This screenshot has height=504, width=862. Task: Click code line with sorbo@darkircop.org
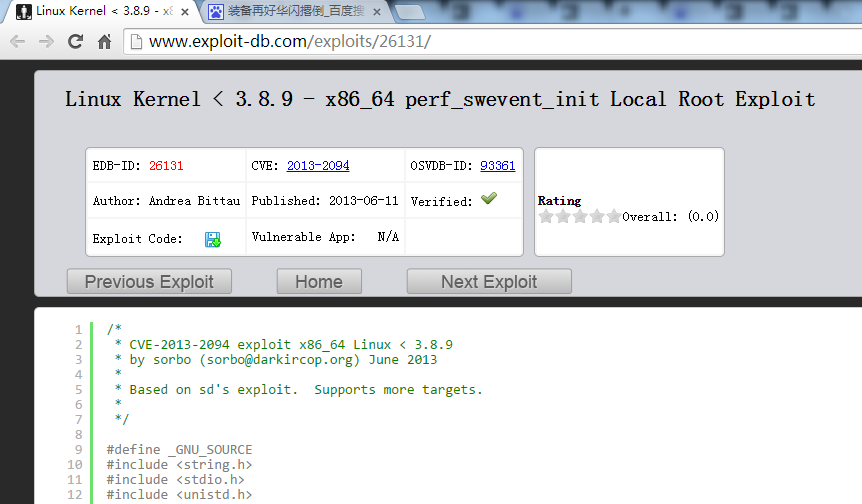276,360
